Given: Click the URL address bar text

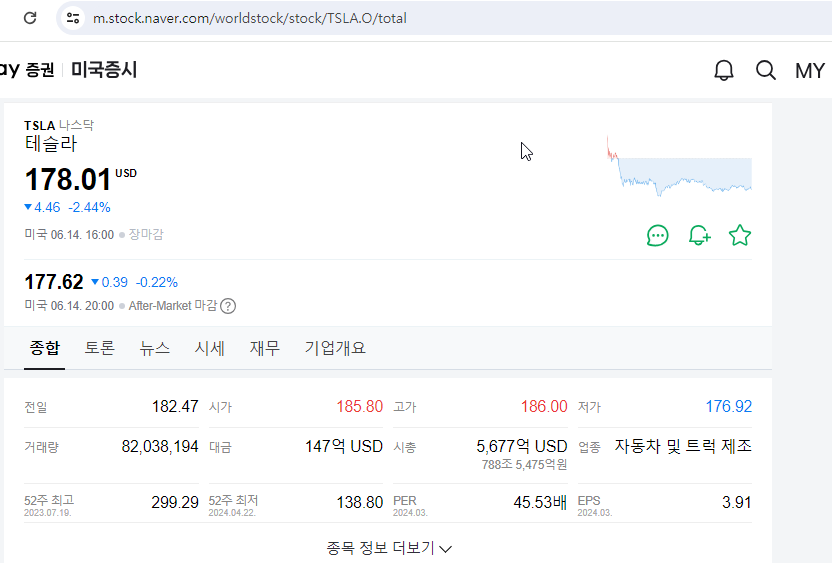Looking at the screenshot, I should click(249, 18).
